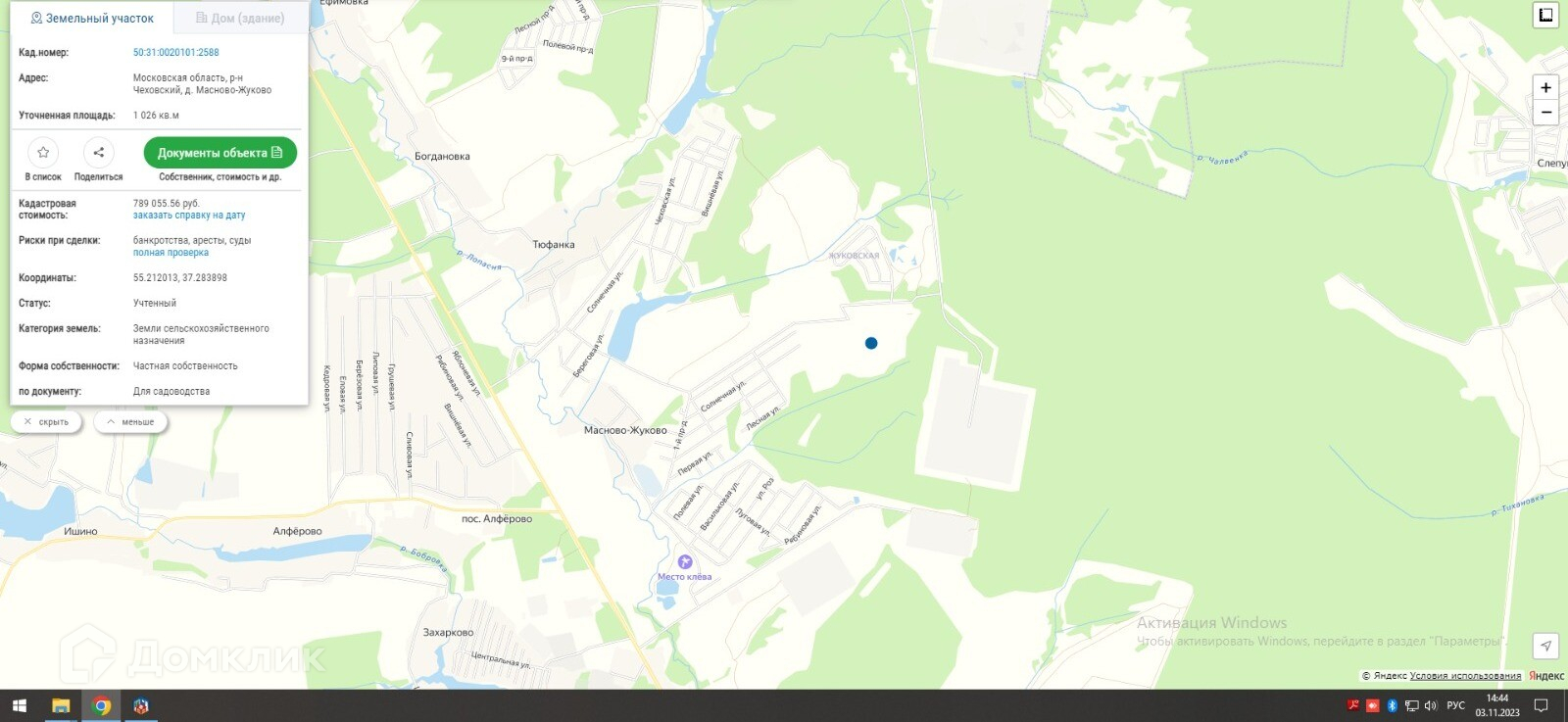This screenshot has height=722, width=1568.
Task: Open the Windows Start menu
Action: coord(20,705)
